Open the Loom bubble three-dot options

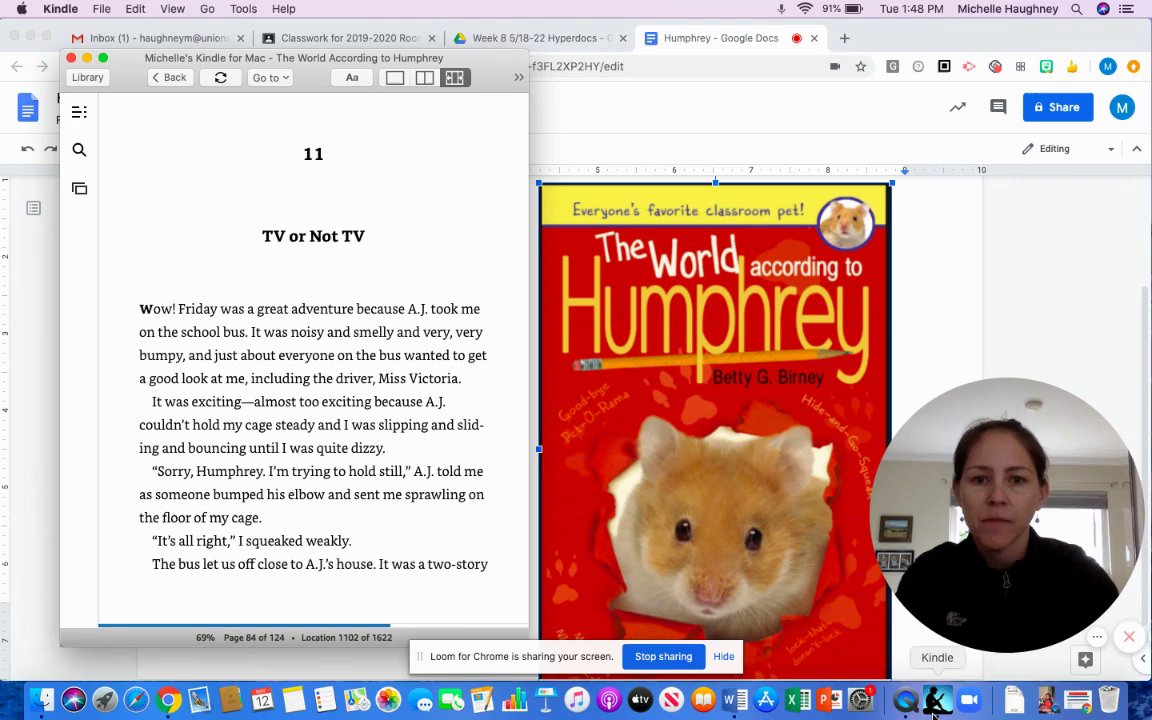click(1097, 637)
